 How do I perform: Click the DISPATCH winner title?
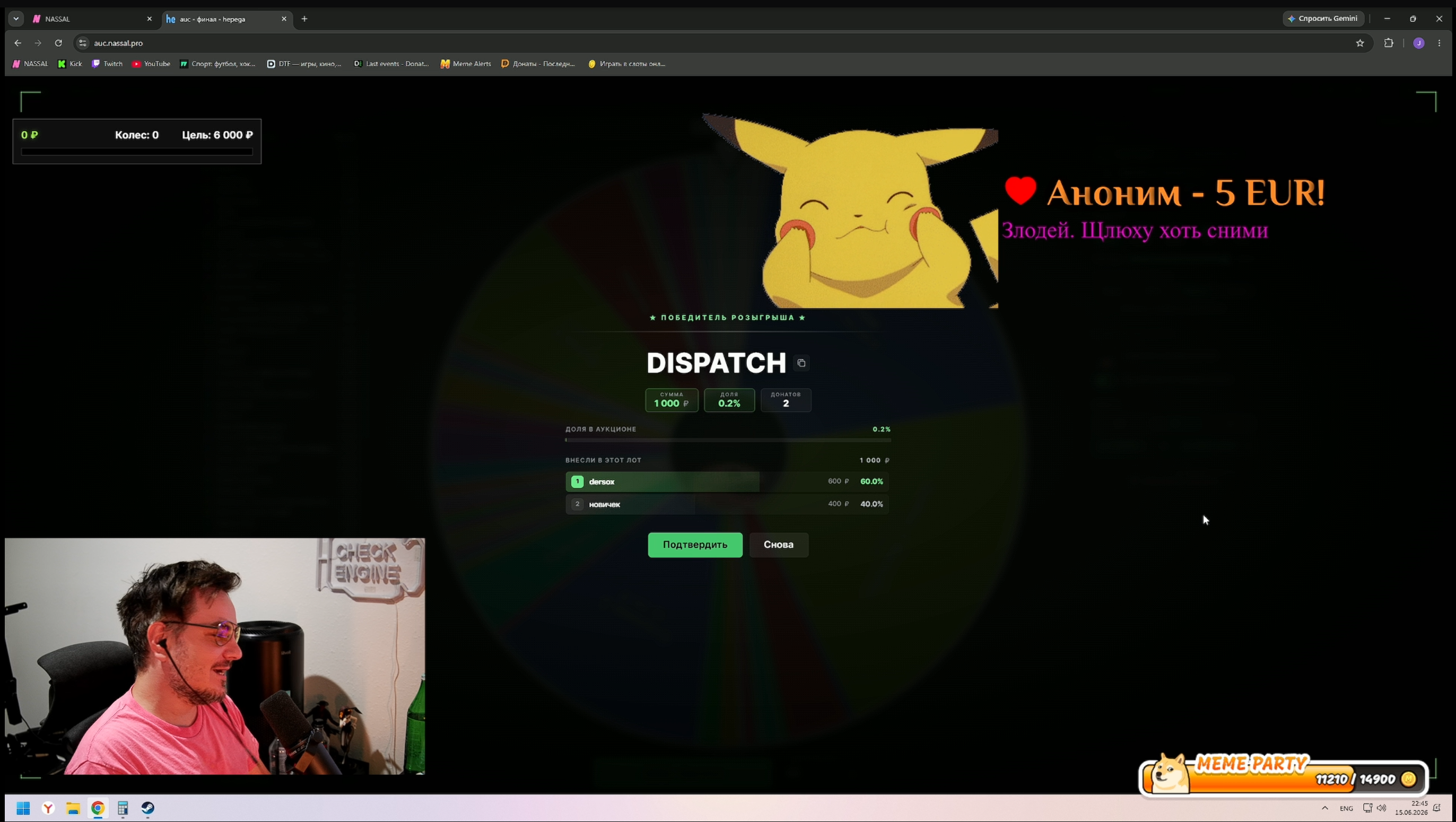tap(716, 363)
